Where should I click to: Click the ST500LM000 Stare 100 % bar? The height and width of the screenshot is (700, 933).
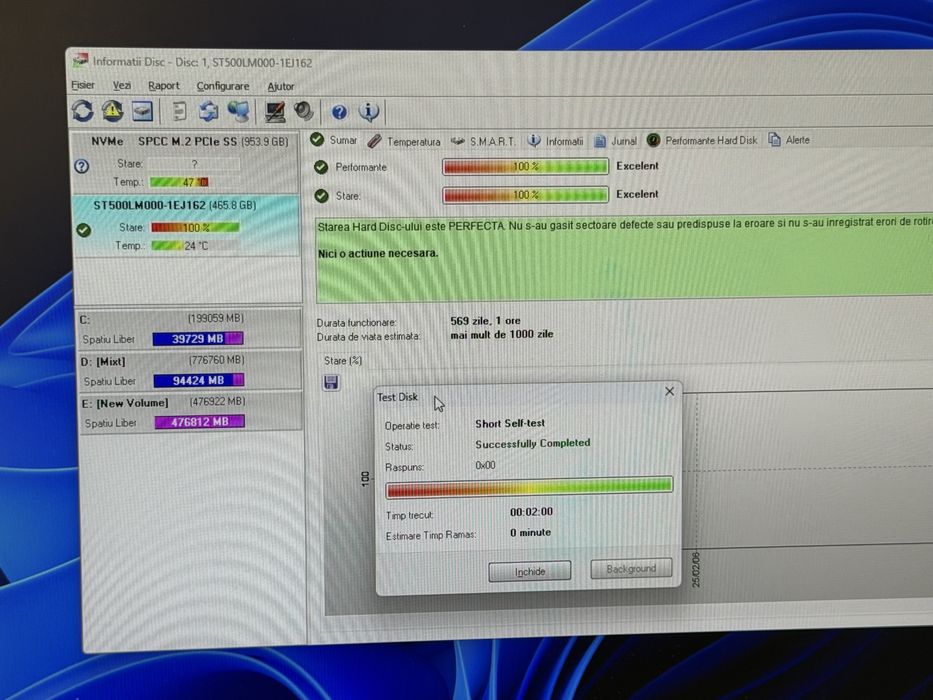coord(195,227)
